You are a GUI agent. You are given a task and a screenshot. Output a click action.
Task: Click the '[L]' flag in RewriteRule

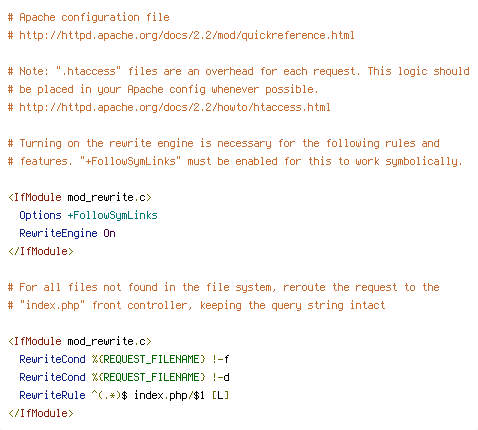(220, 395)
